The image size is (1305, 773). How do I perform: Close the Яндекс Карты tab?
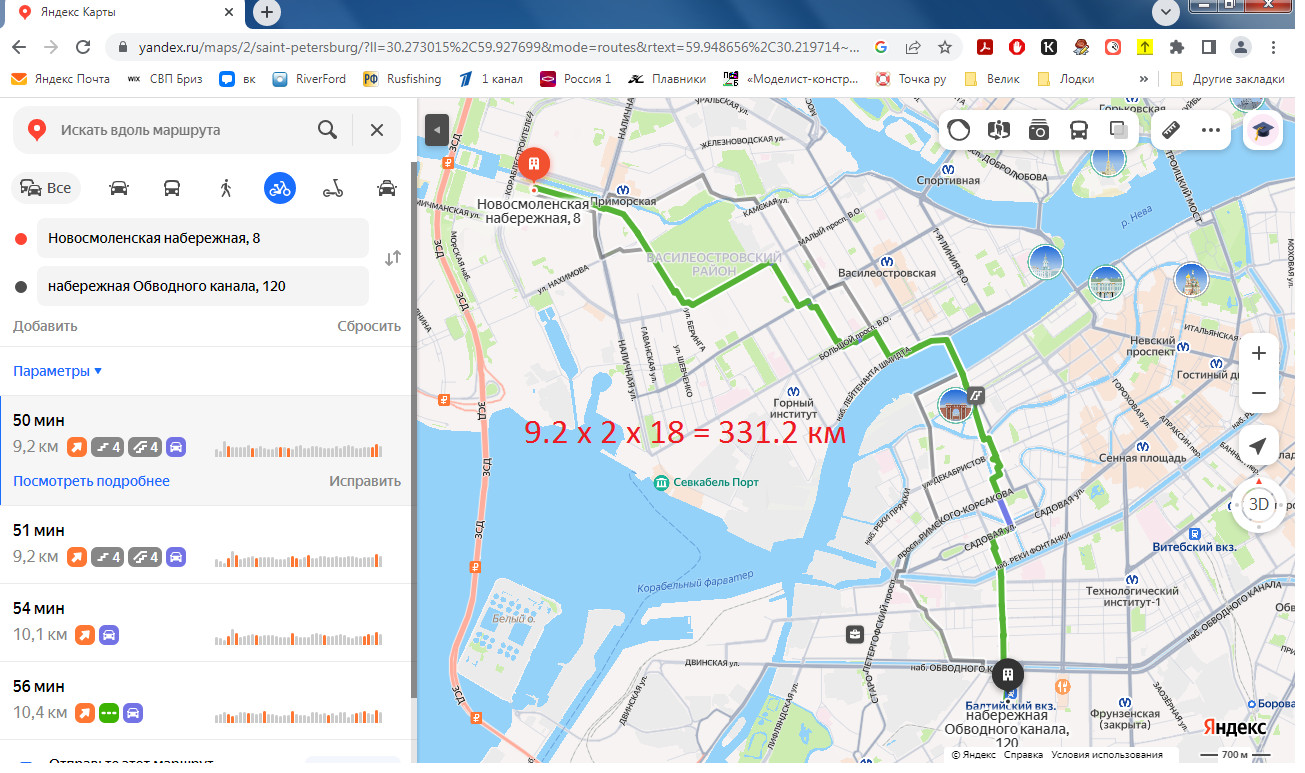click(x=230, y=13)
